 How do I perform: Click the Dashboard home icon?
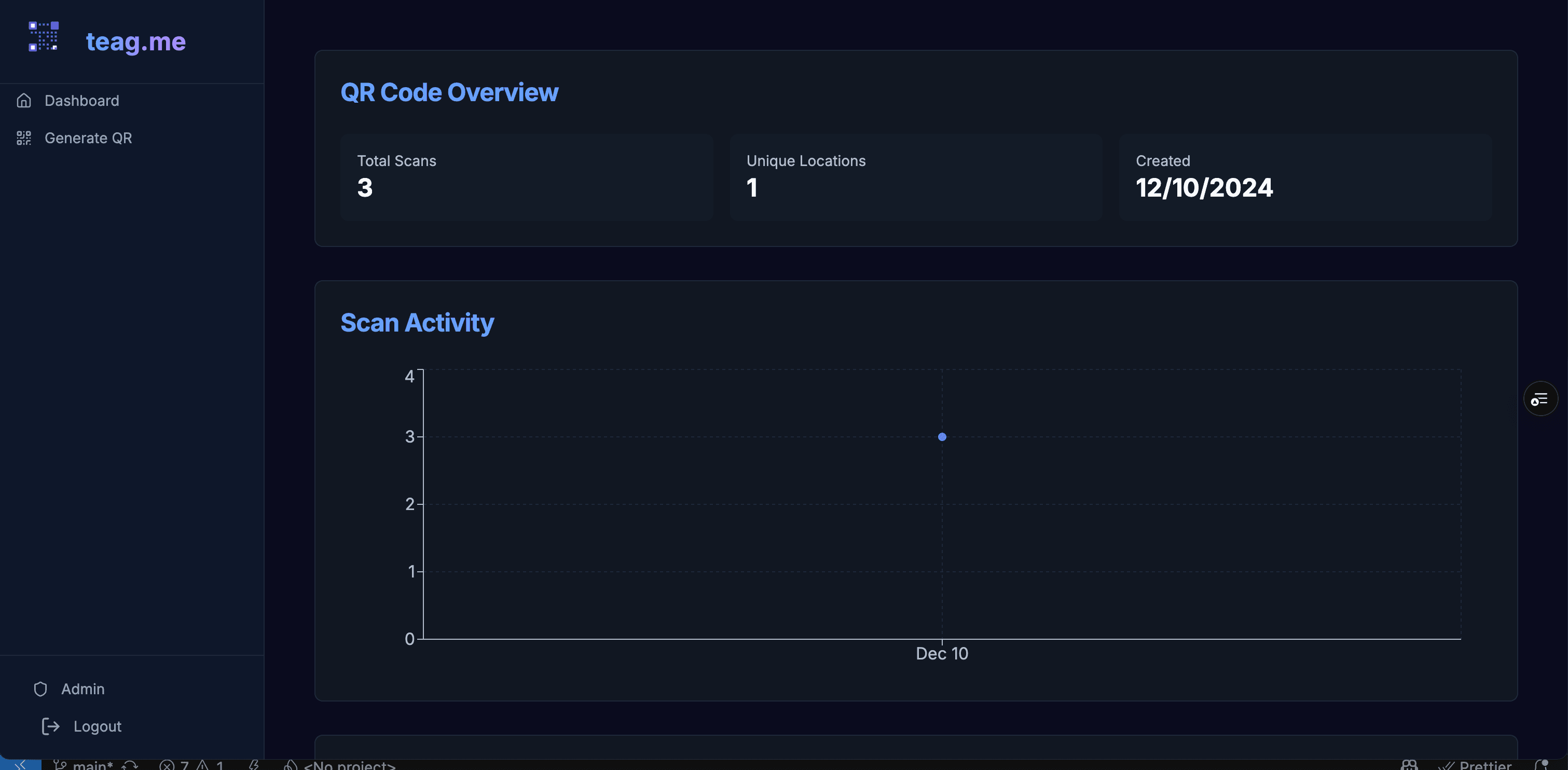[x=24, y=101]
